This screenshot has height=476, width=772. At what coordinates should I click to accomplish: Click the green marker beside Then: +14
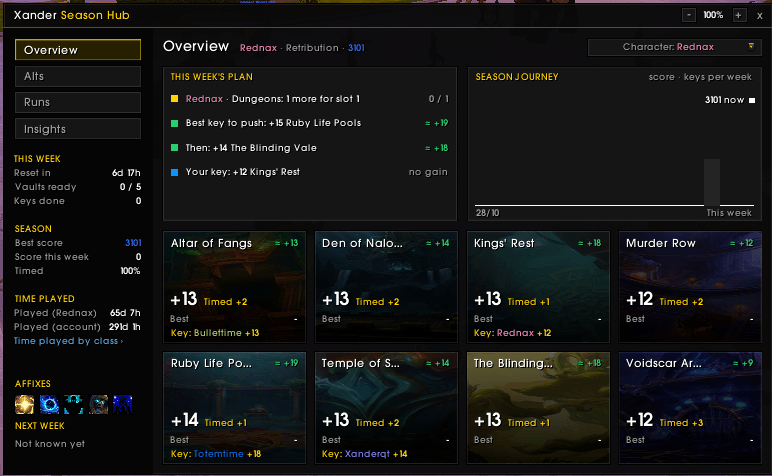click(174, 148)
